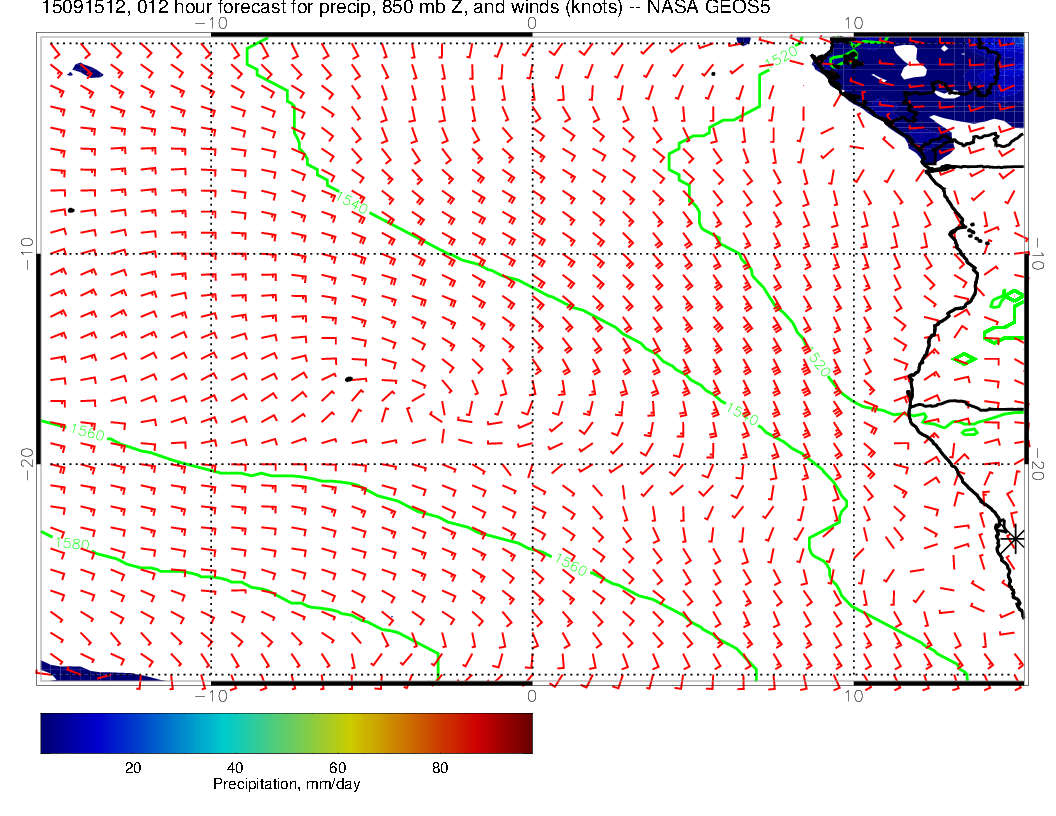1056x816 pixels.
Task: Click the "20" tick label on the color bar
Action: point(133,768)
